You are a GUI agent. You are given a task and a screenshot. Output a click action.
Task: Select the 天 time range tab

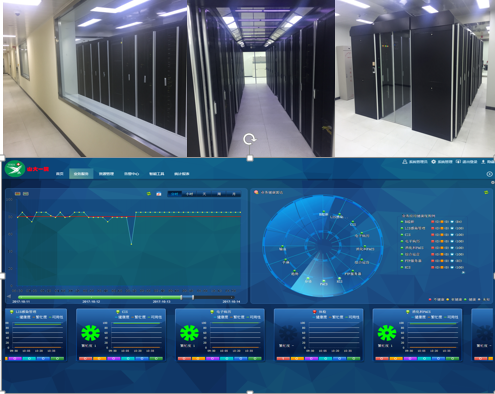point(204,194)
